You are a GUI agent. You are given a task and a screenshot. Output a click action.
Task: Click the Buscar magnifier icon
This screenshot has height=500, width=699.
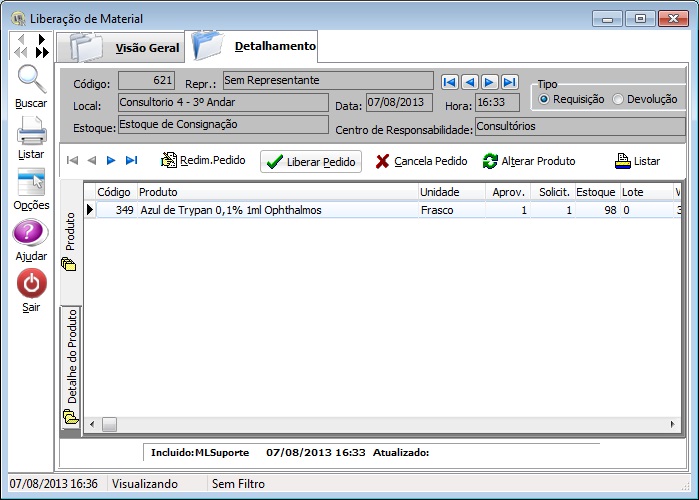point(31,80)
